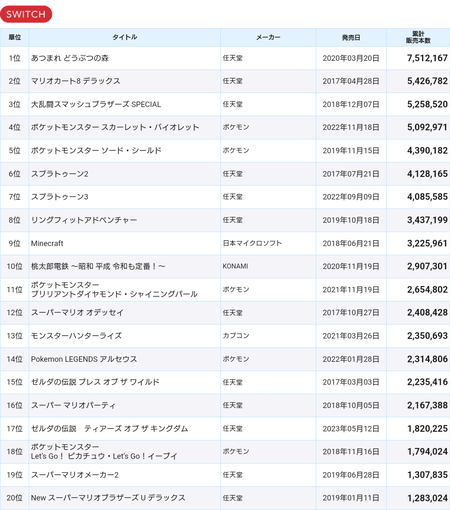450x510 pixels.
Task: Click KONAMI maker cell
Action: click(x=235, y=266)
